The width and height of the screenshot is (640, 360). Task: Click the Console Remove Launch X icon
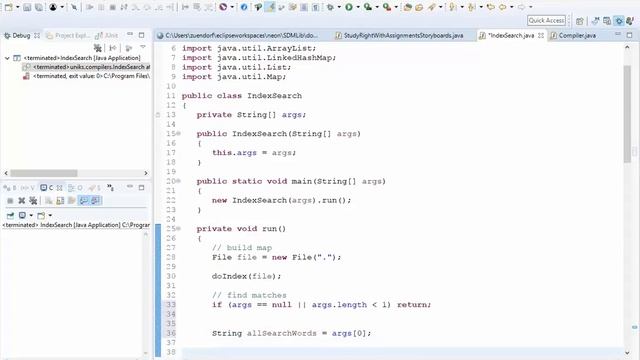point(22,200)
